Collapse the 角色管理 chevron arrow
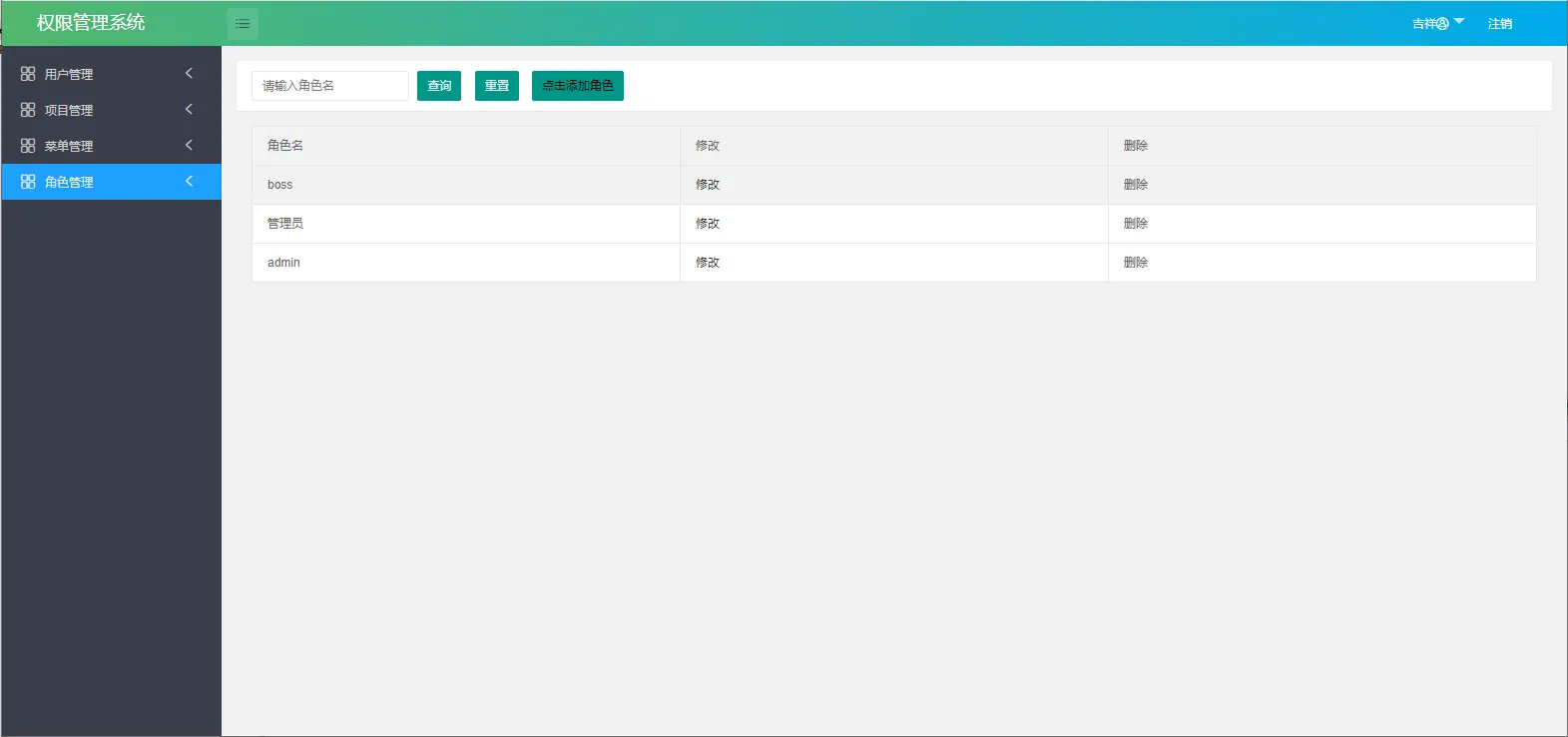Screen dimensions: 1568x737 189,182
